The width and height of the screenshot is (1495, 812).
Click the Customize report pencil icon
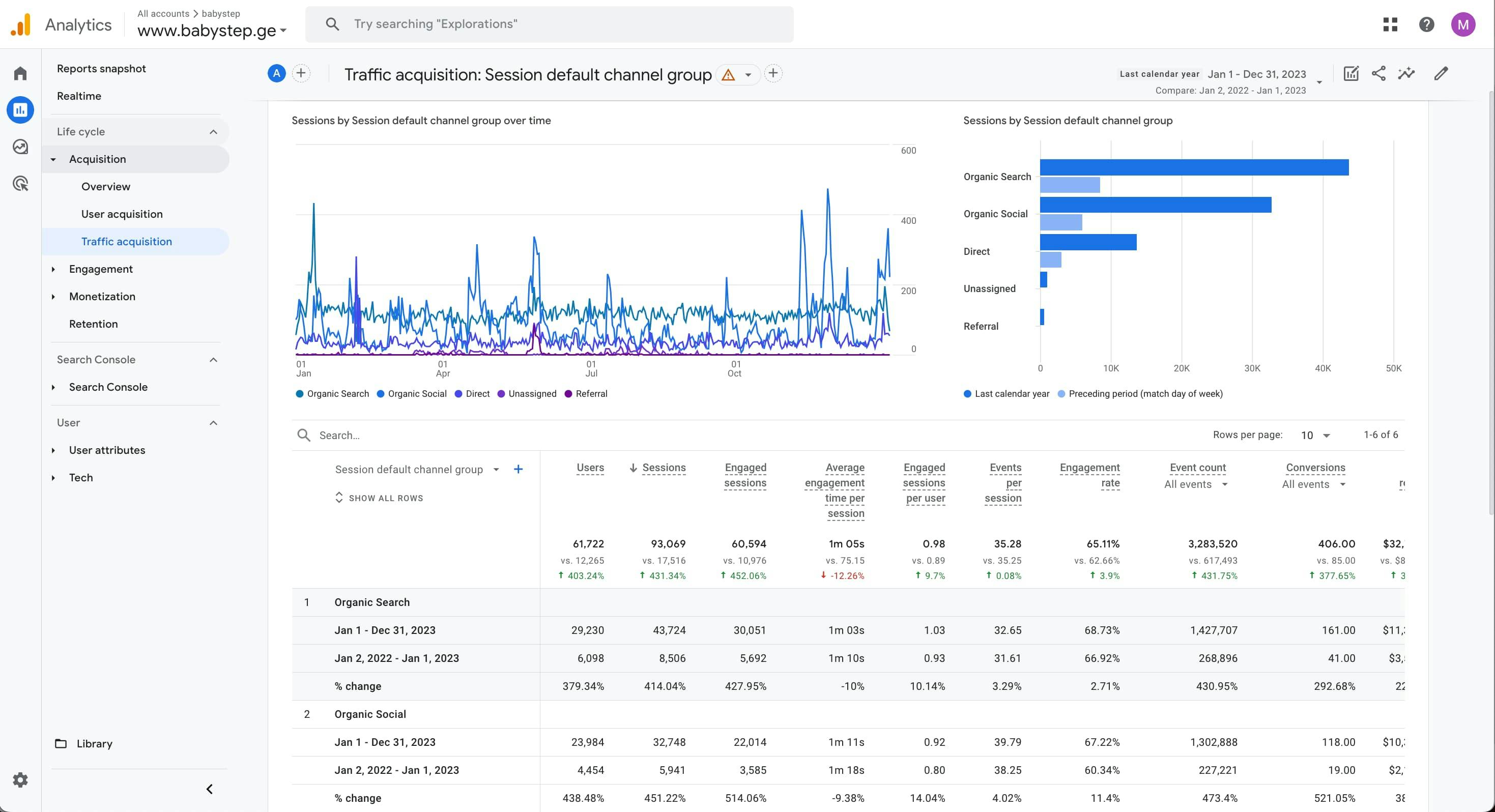(x=1441, y=74)
